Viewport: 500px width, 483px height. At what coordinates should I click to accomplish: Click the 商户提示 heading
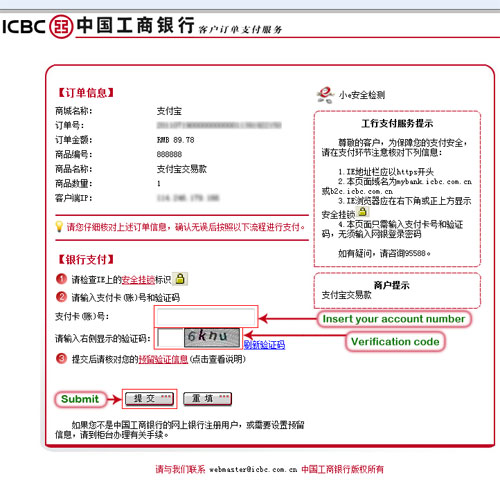click(392, 285)
